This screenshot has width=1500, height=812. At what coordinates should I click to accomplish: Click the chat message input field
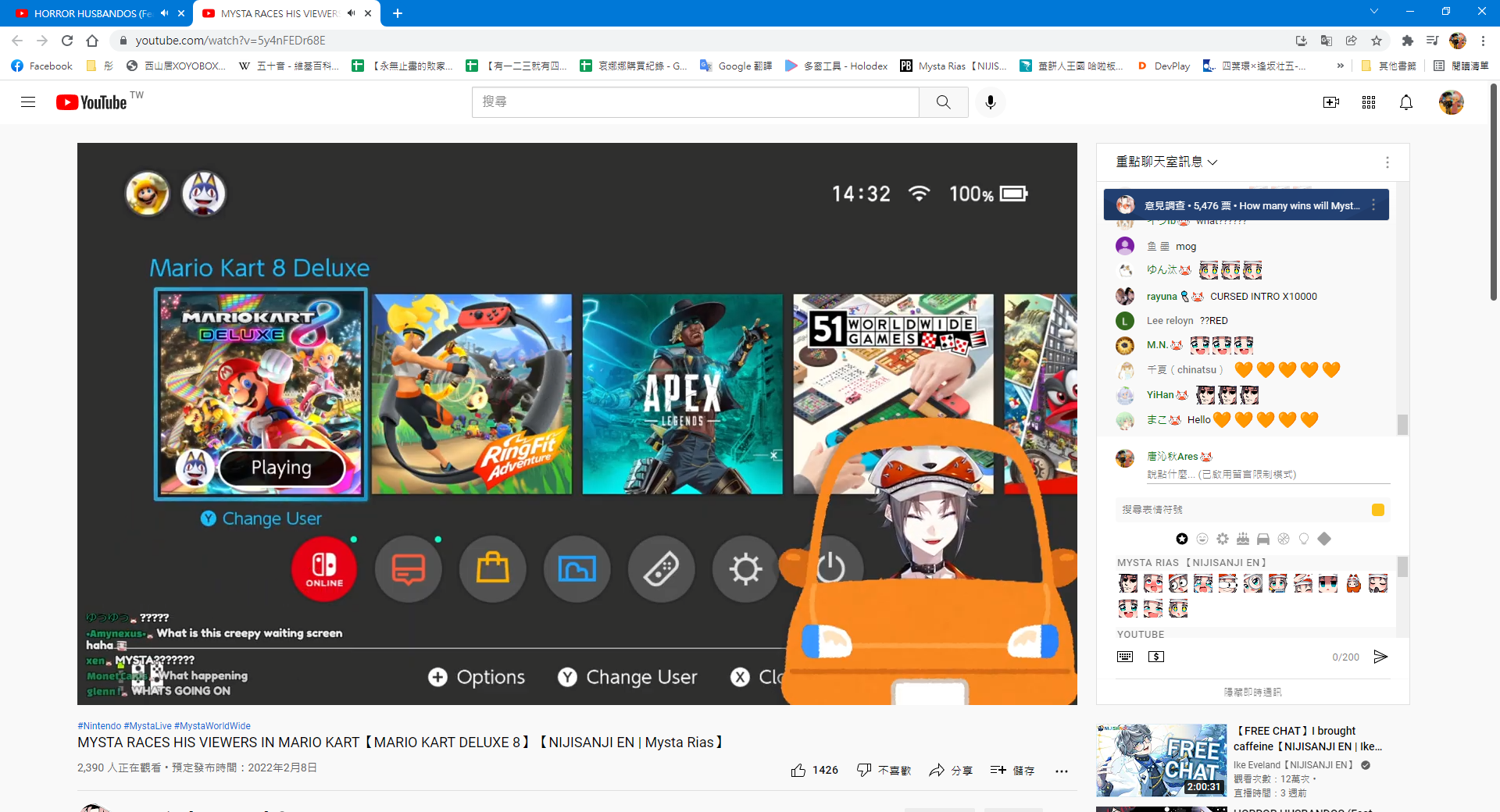pyautogui.click(x=1267, y=475)
